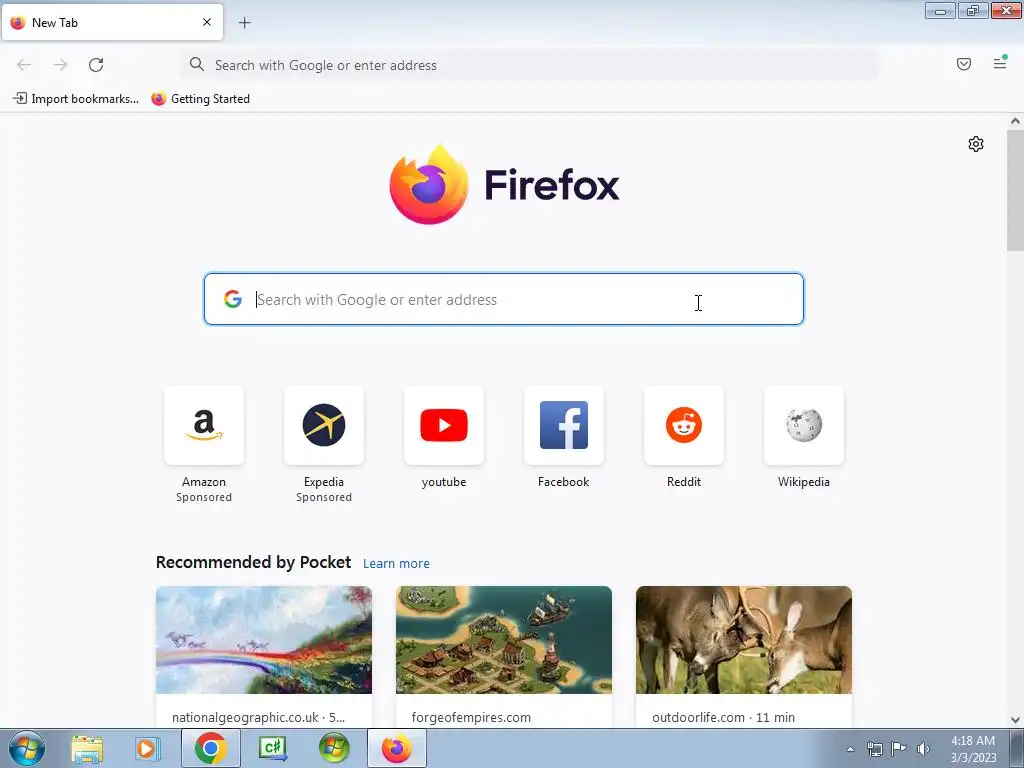This screenshot has height=768, width=1024.
Task: Click the Forward navigation arrow
Action: pos(60,65)
